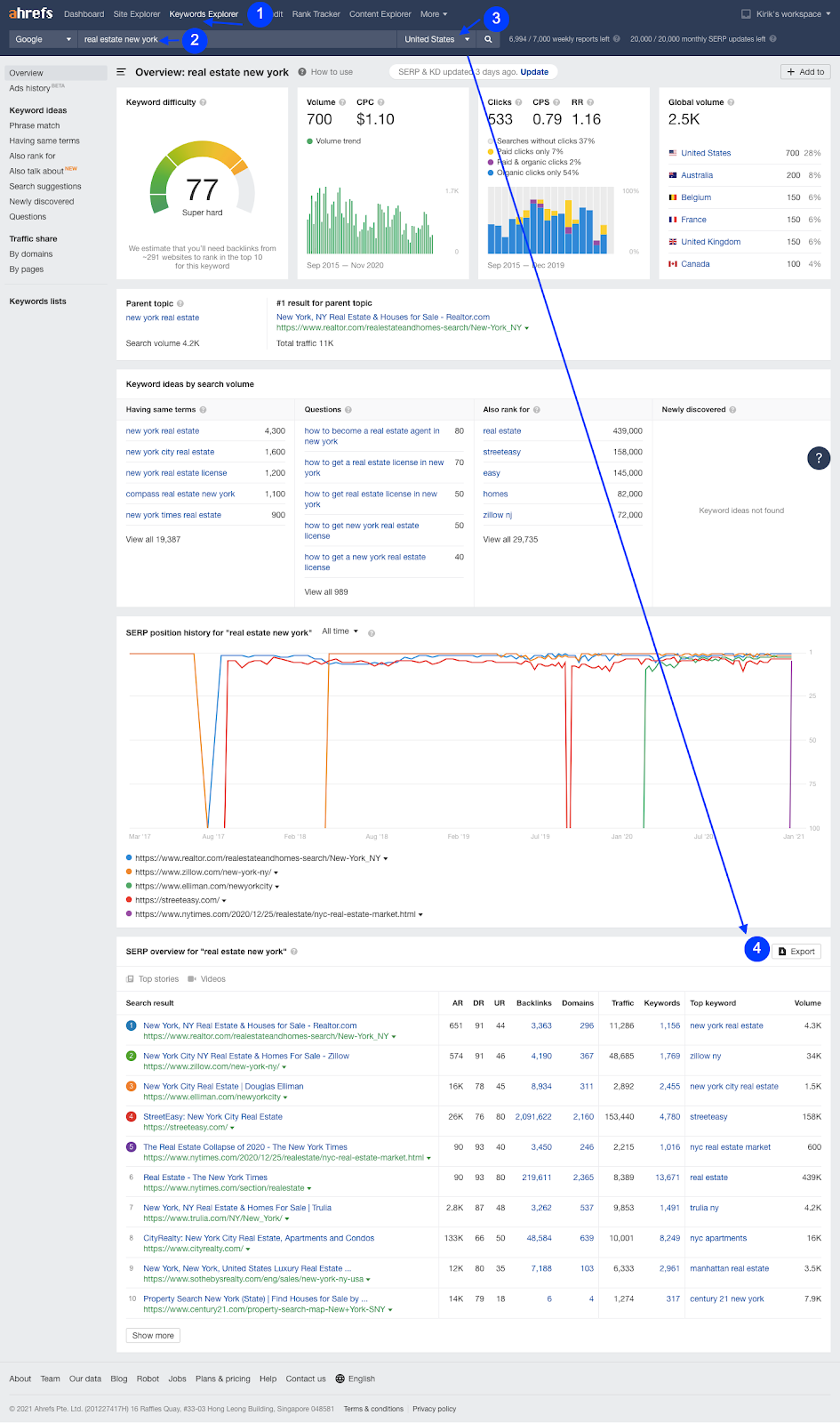Toggle the Top stories SERP feature filter
Screen dimensions: 840x1423
tap(153, 979)
